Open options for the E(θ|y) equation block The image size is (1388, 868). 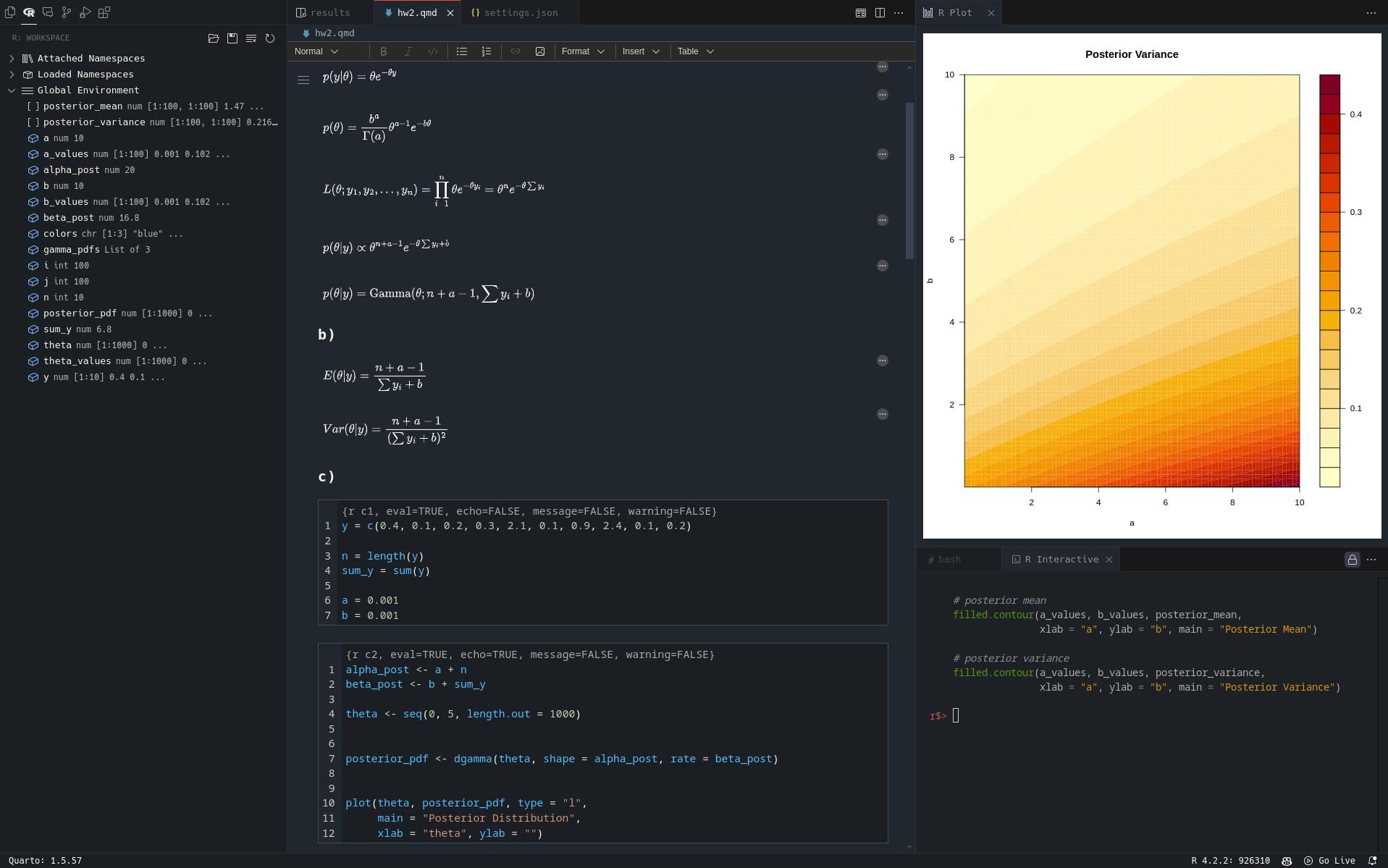click(x=883, y=361)
